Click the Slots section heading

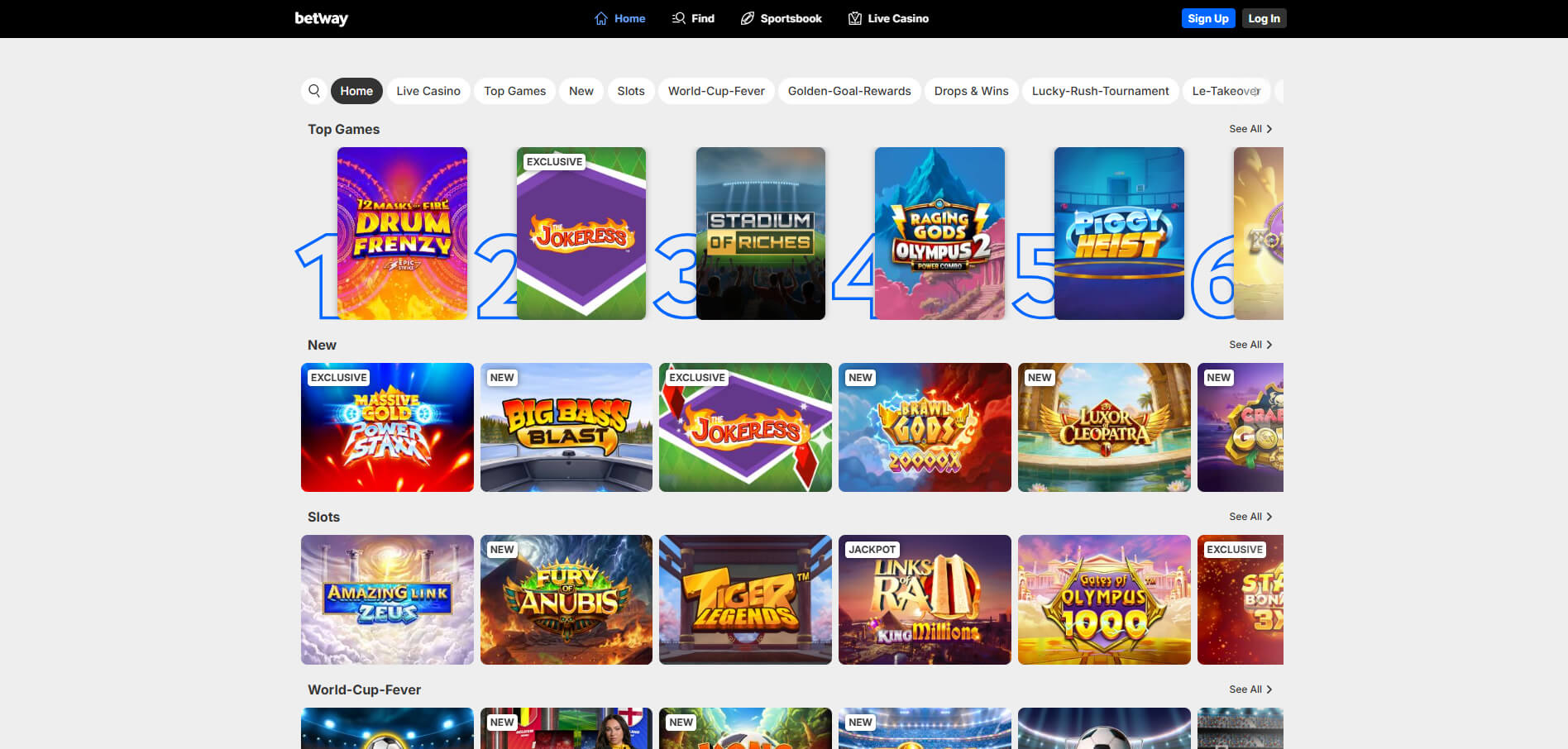(x=323, y=517)
